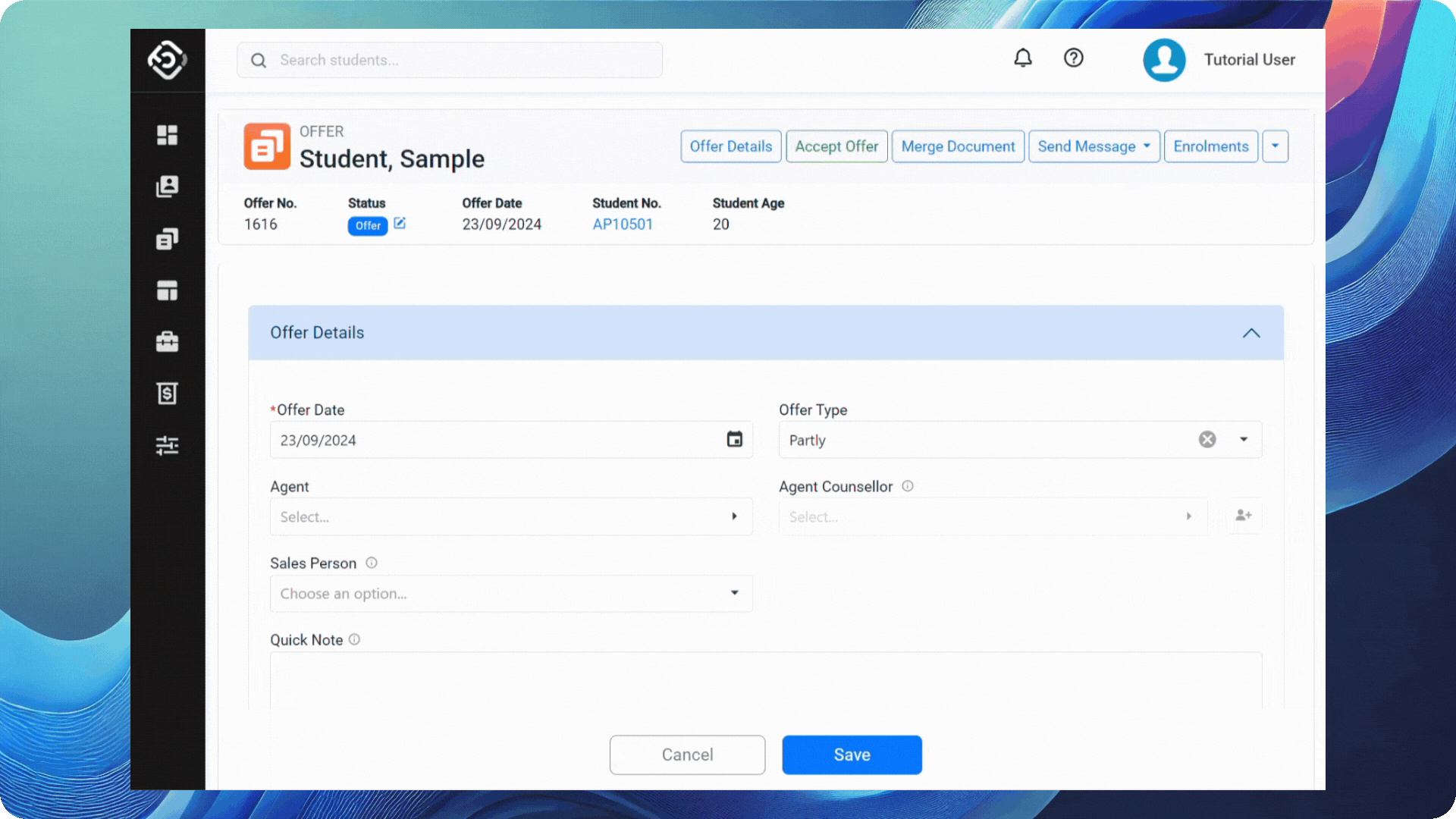Open the contacts/students list icon
The width and height of the screenshot is (1456, 819).
click(167, 186)
